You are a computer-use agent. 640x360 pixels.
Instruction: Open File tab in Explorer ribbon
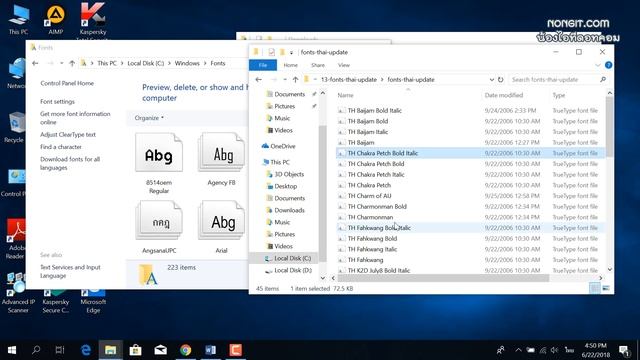tap(263, 65)
